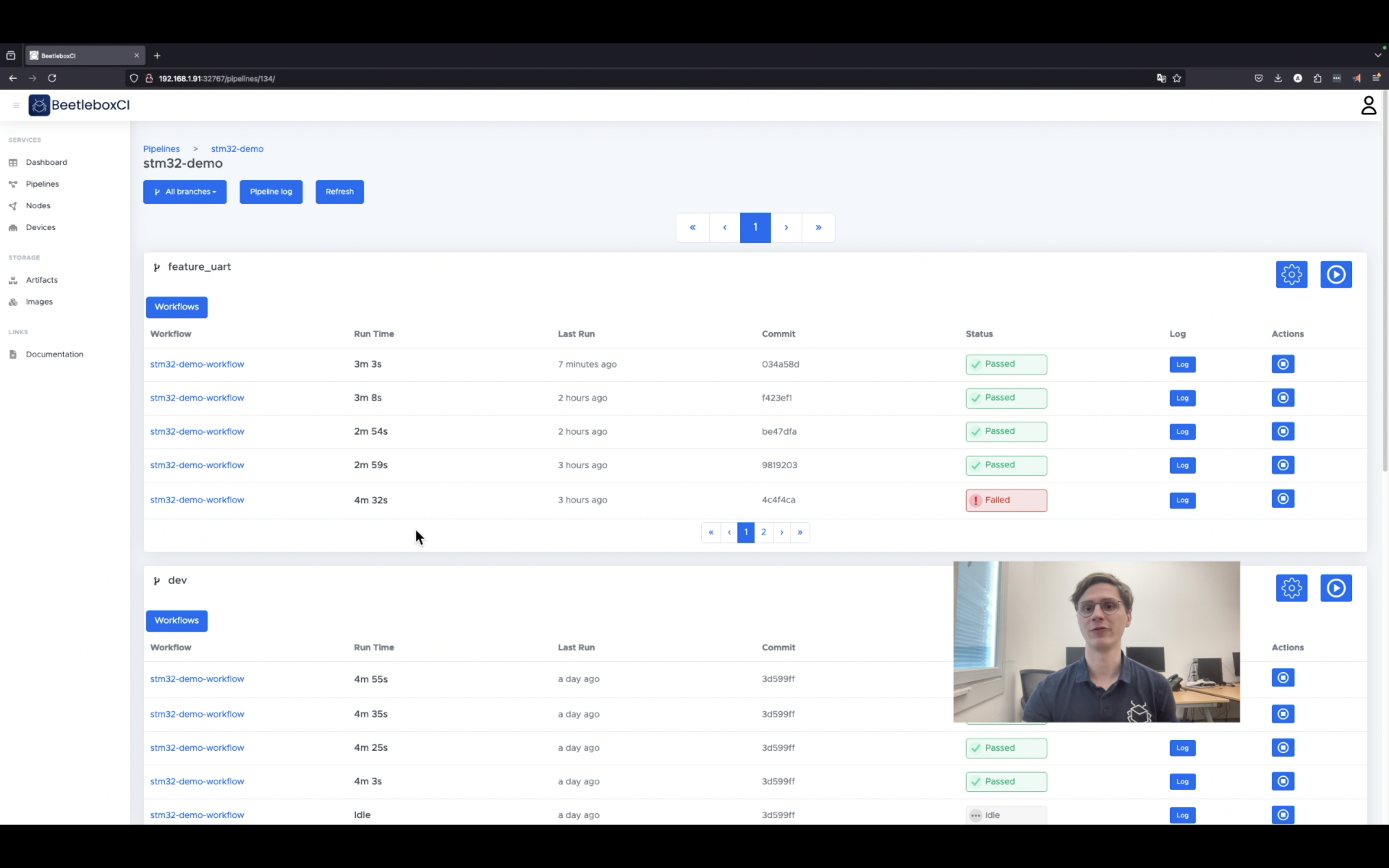Stop the 034a58d workflow run
Image resolution: width=1389 pixels, height=868 pixels.
1282,364
